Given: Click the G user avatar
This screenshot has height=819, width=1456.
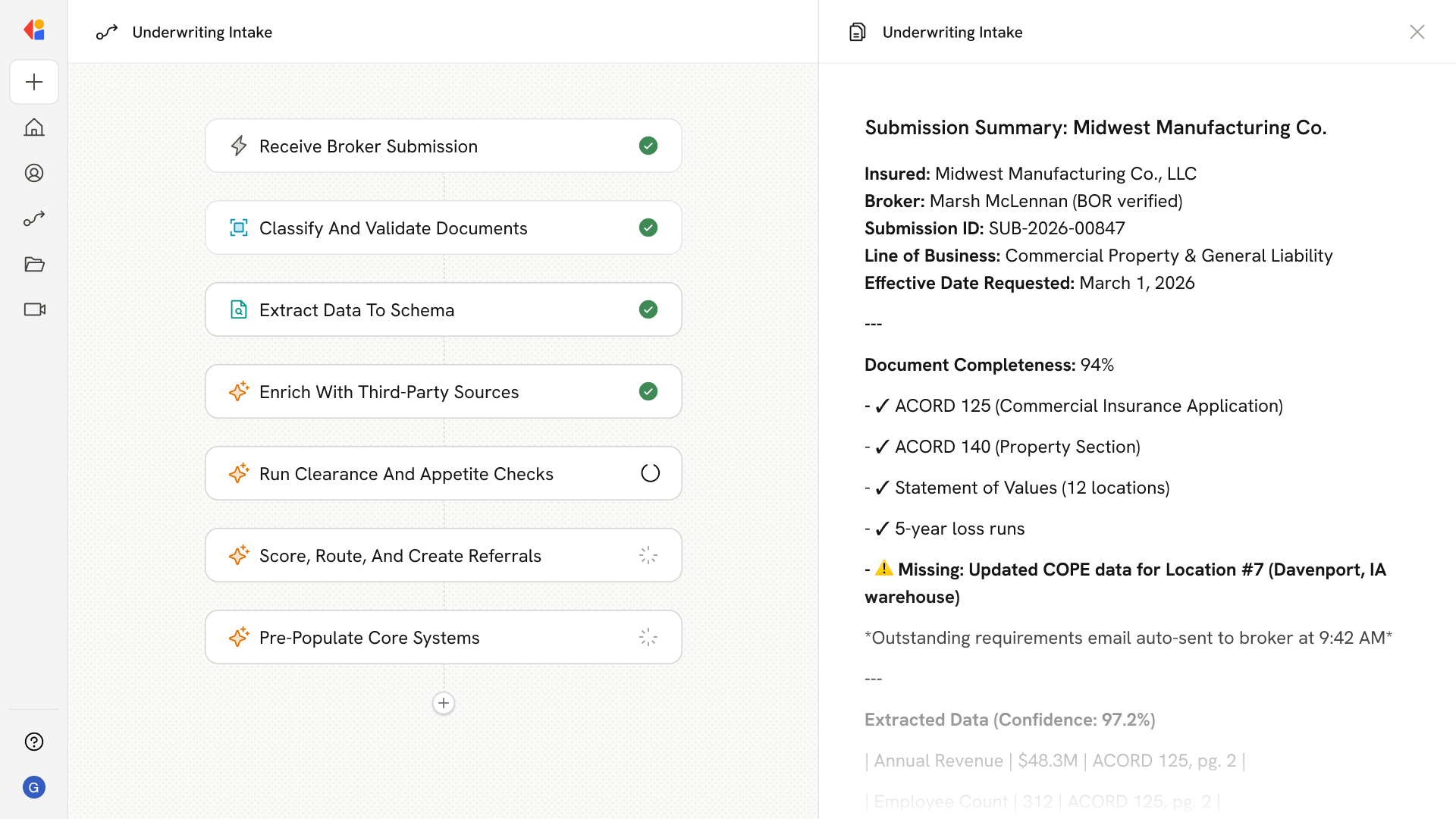Looking at the screenshot, I should pos(34,787).
